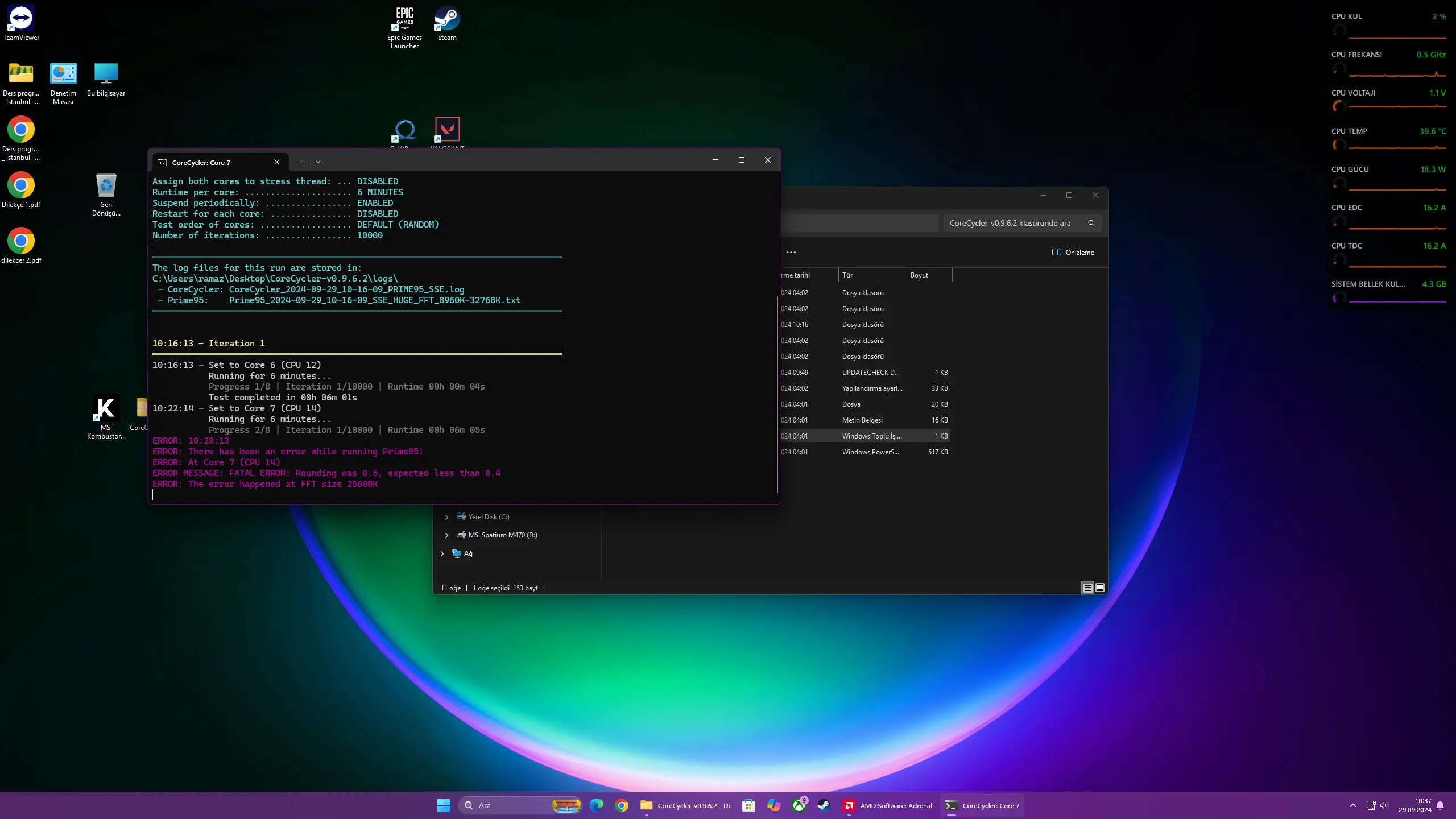The width and height of the screenshot is (1456, 819).
Task: Expand the Ağ network tree node
Action: (442, 553)
